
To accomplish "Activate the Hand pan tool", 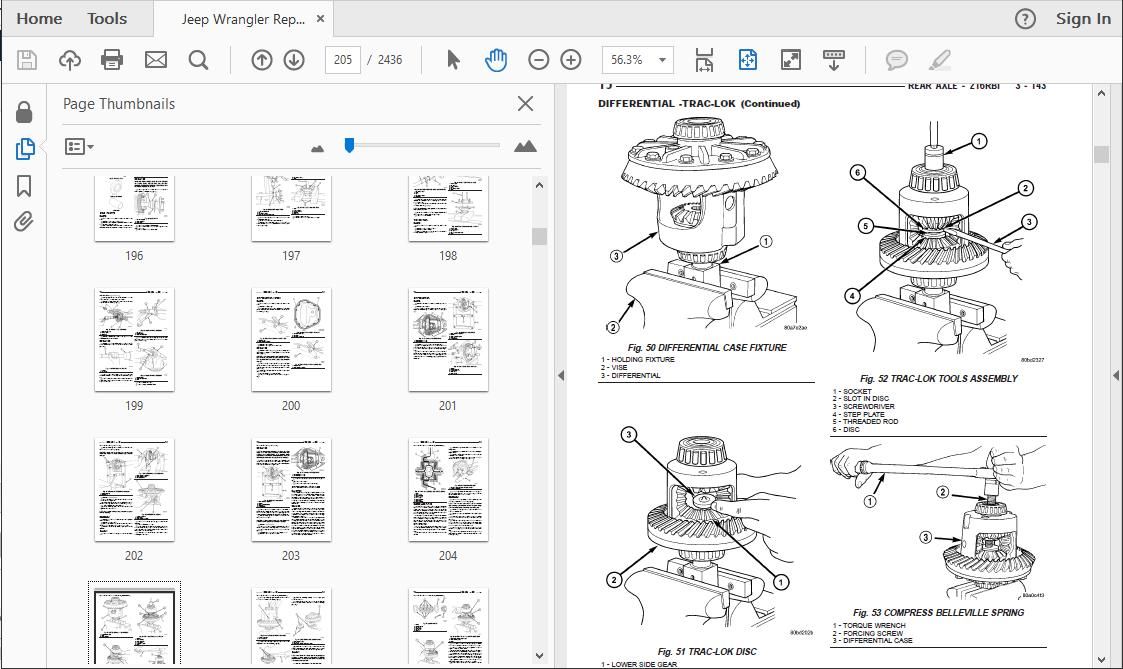I will (496, 59).
